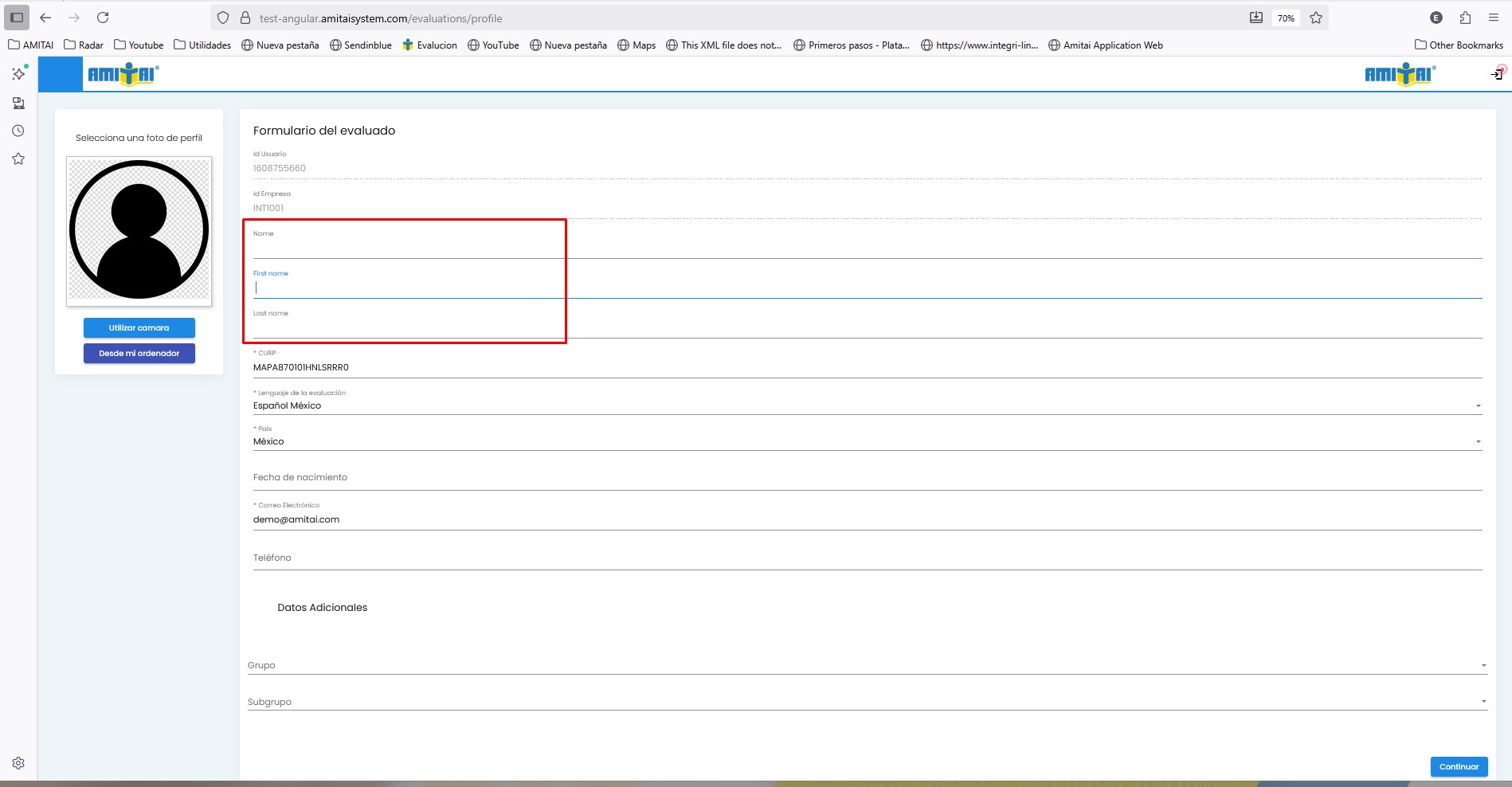Viewport: 1512px width, 787px height.
Task: Click the Continuar button
Action: coord(1458,766)
